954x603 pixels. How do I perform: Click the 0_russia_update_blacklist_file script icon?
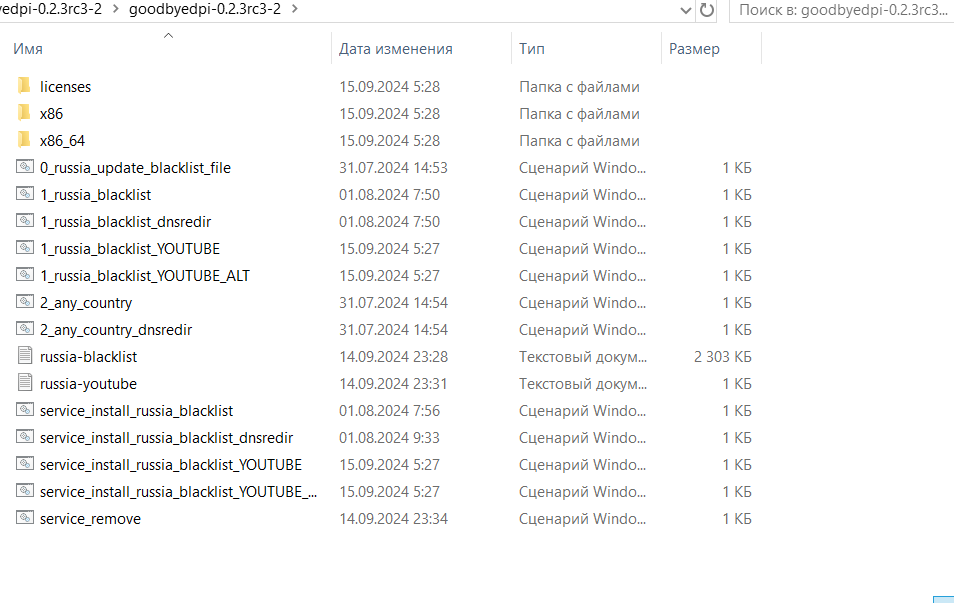(25, 167)
